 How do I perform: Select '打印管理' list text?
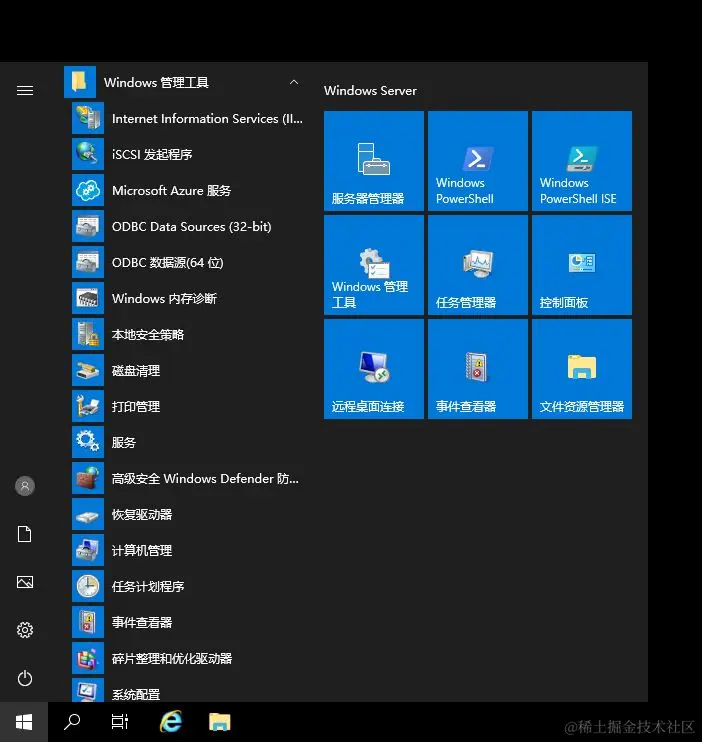click(x=136, y=406)
